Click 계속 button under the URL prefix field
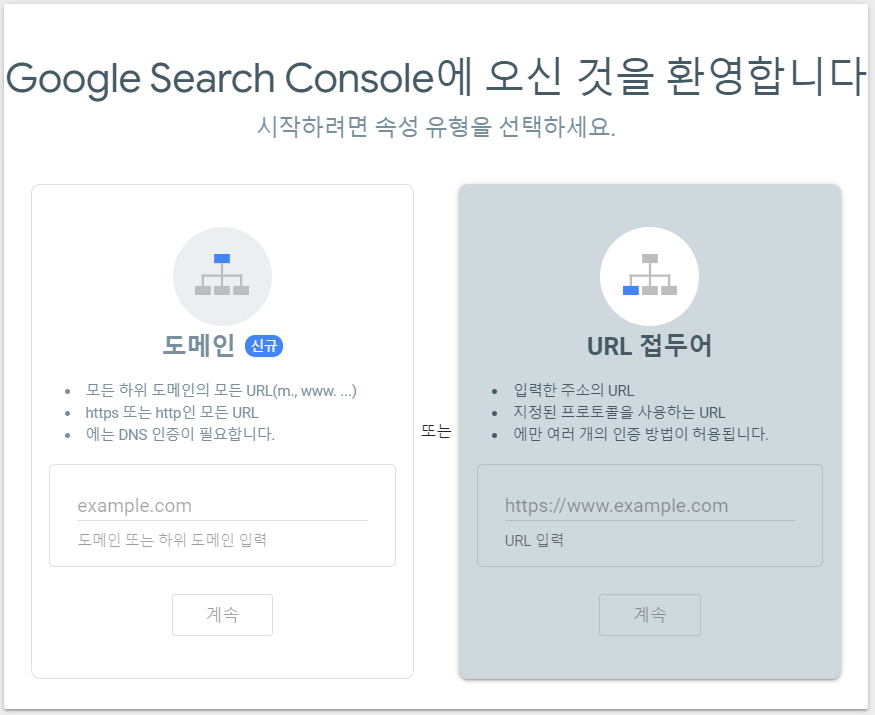The image size is (875, 715). [x=650, y=615]
